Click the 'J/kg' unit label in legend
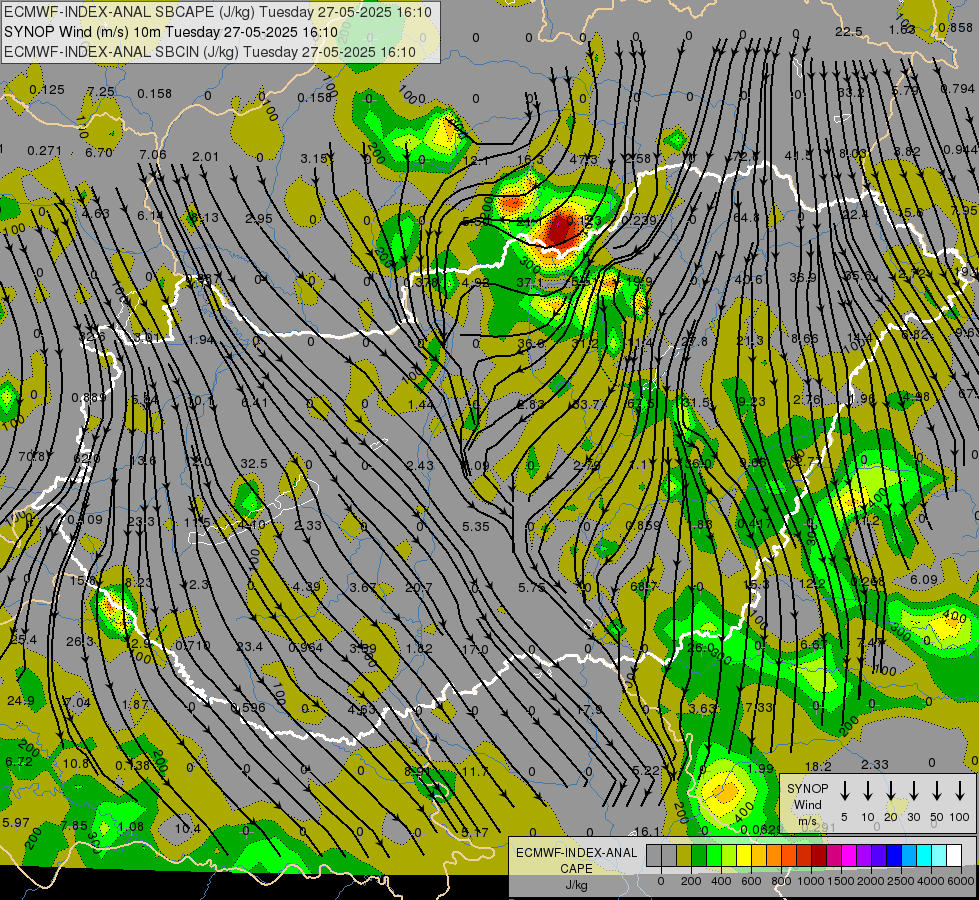 click(x=576, y=884)
